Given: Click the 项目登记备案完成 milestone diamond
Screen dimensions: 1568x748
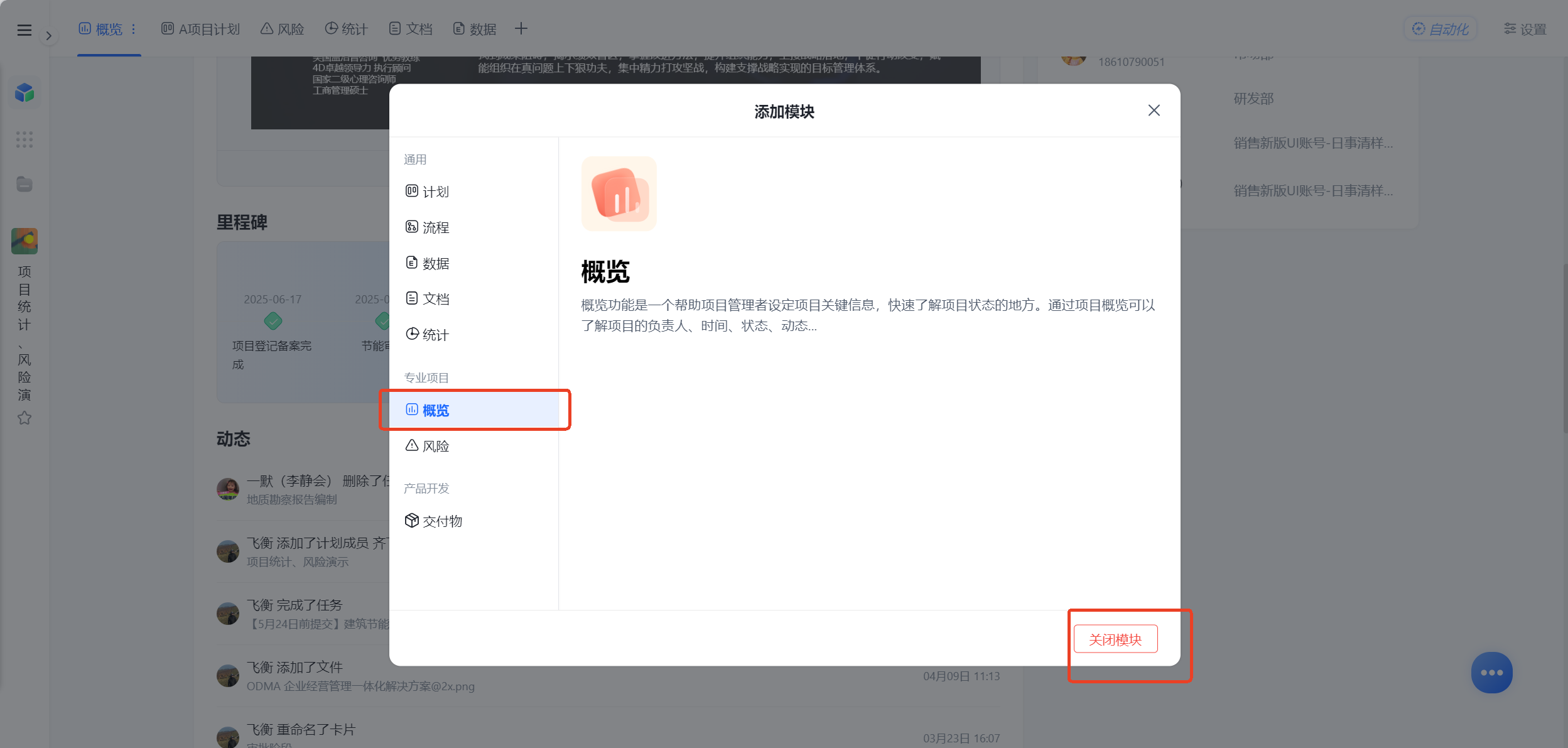Looking at the screenshot, I should coord(273,321).
